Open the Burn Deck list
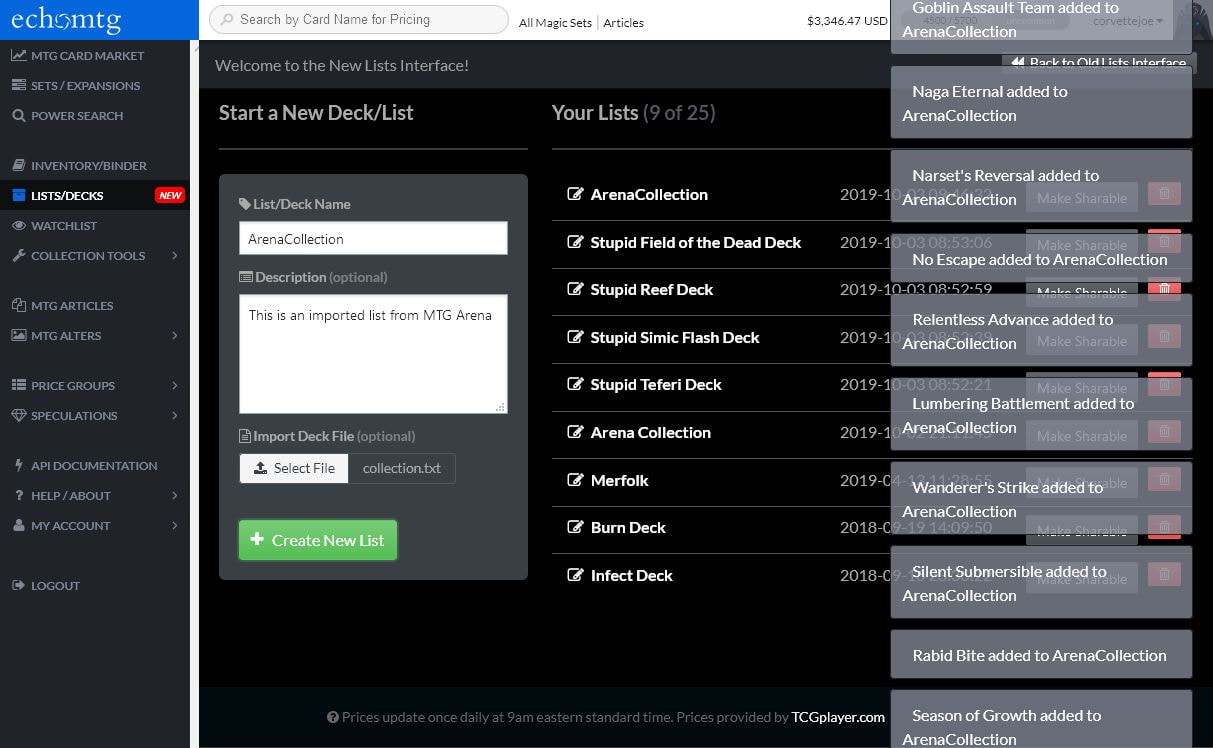The image size is (1213, 748). pos(628,527)
